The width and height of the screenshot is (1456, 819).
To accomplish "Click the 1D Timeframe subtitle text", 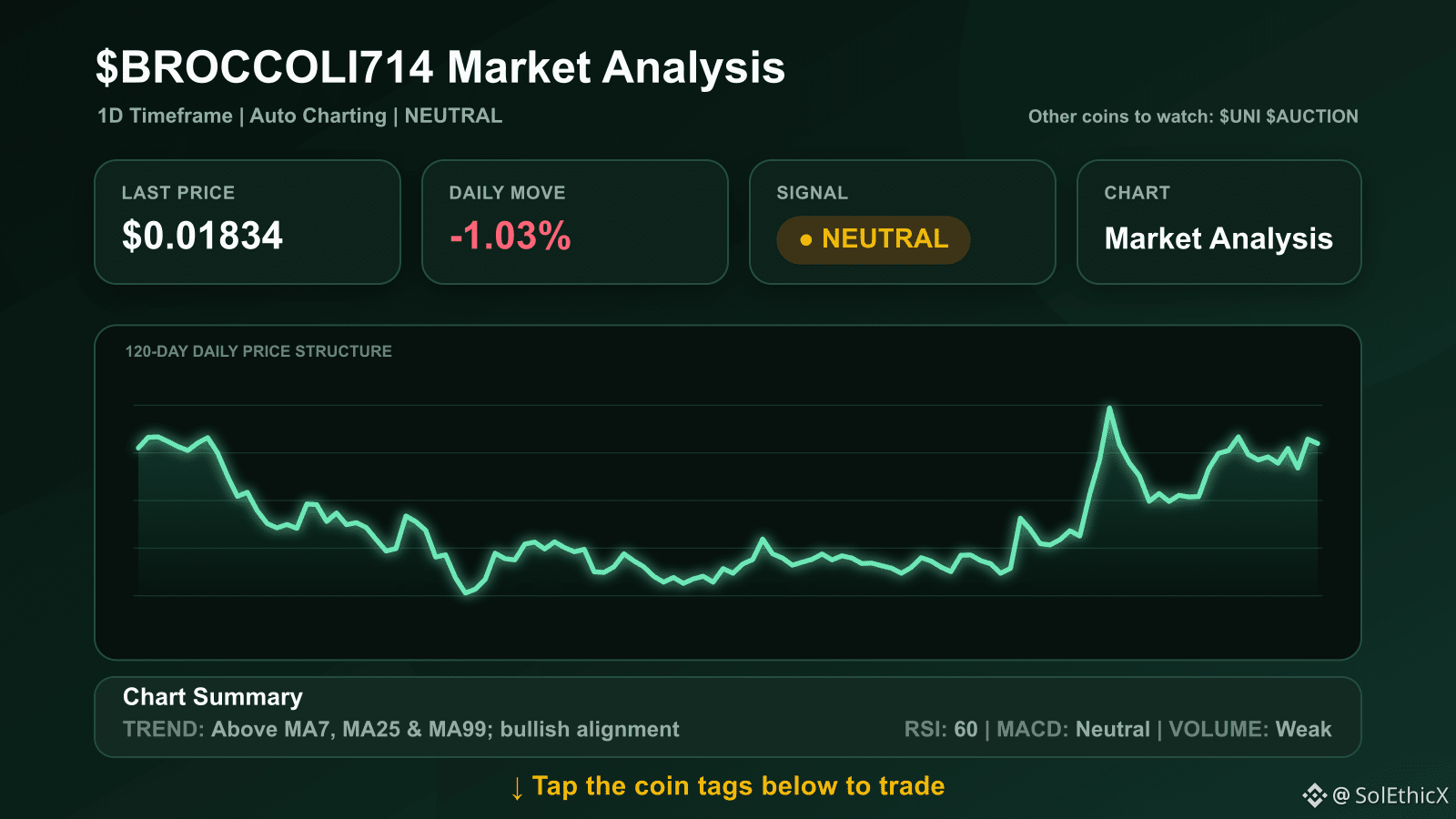I will pyautogui.click(x=165, y=116).
